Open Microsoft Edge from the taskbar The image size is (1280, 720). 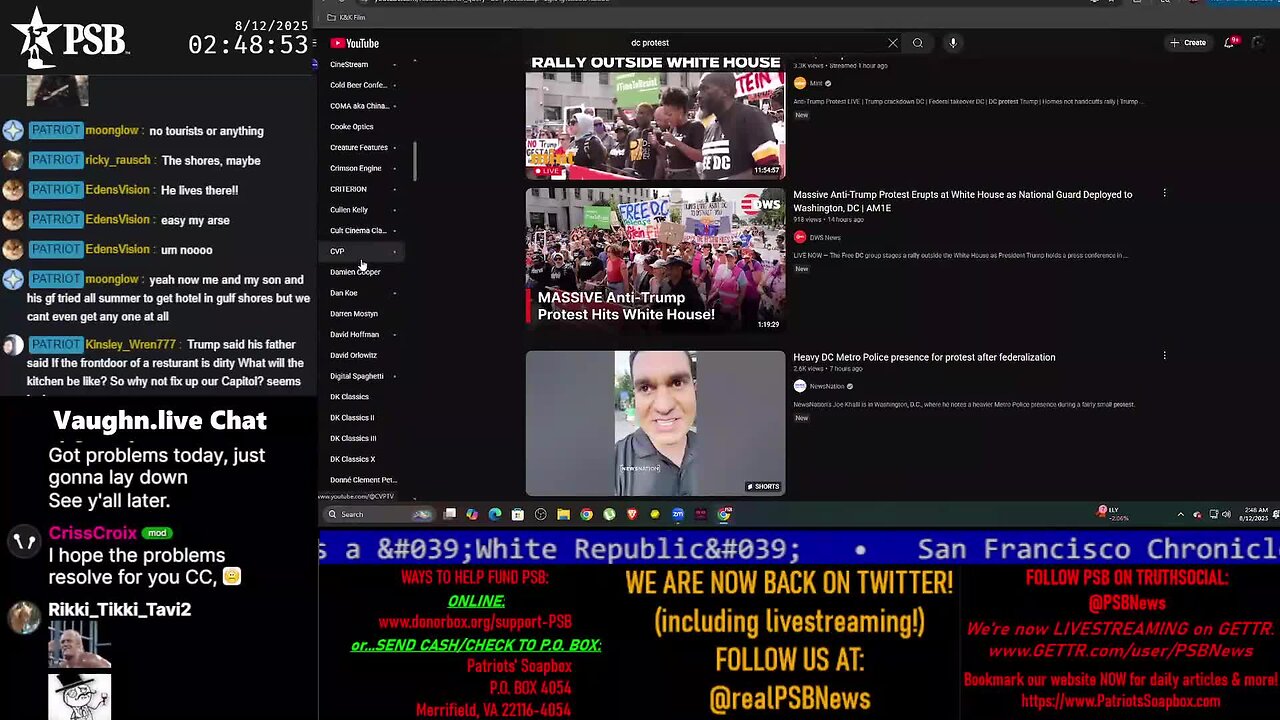495,514
